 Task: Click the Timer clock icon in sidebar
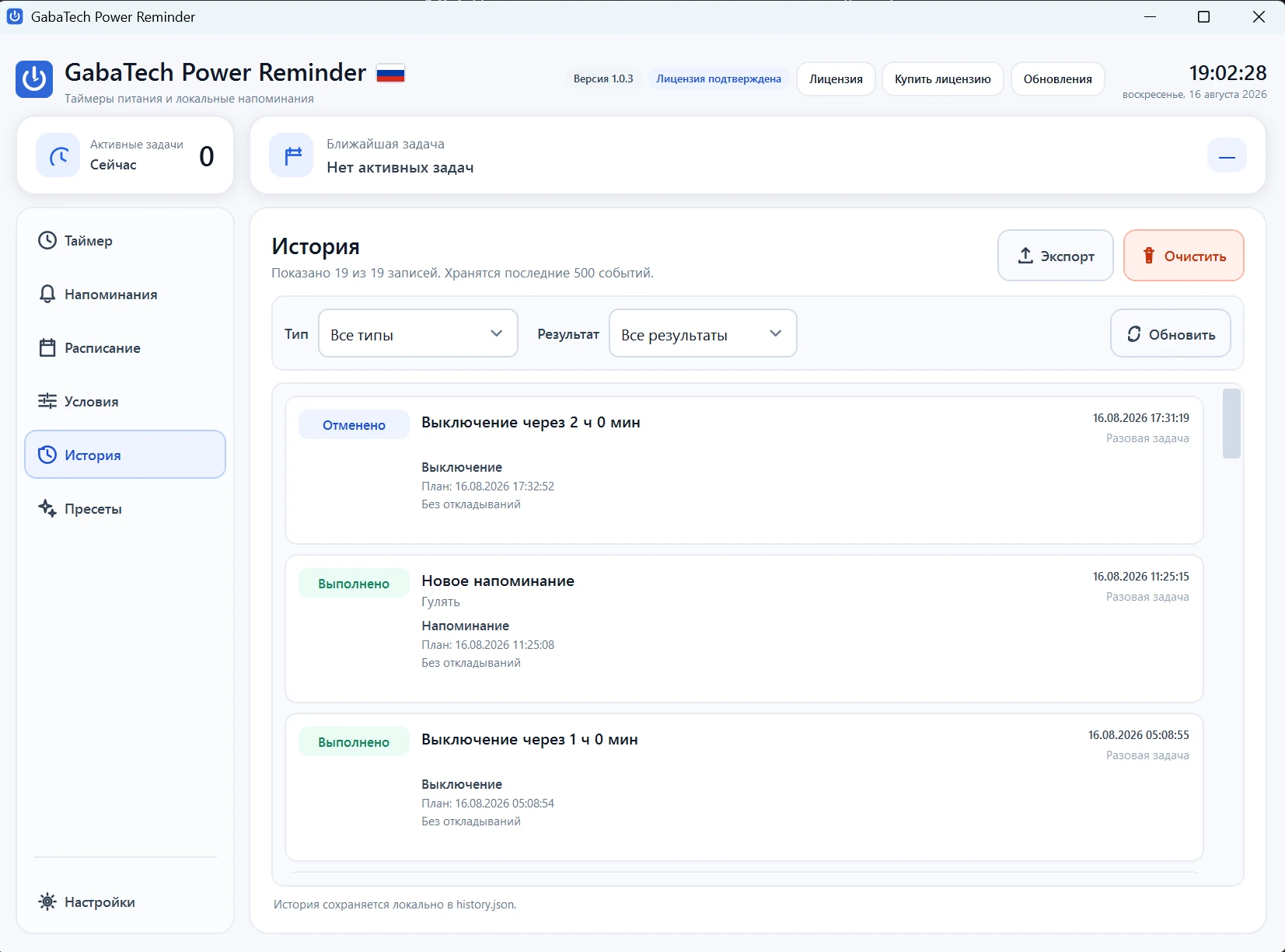[47, 240]
